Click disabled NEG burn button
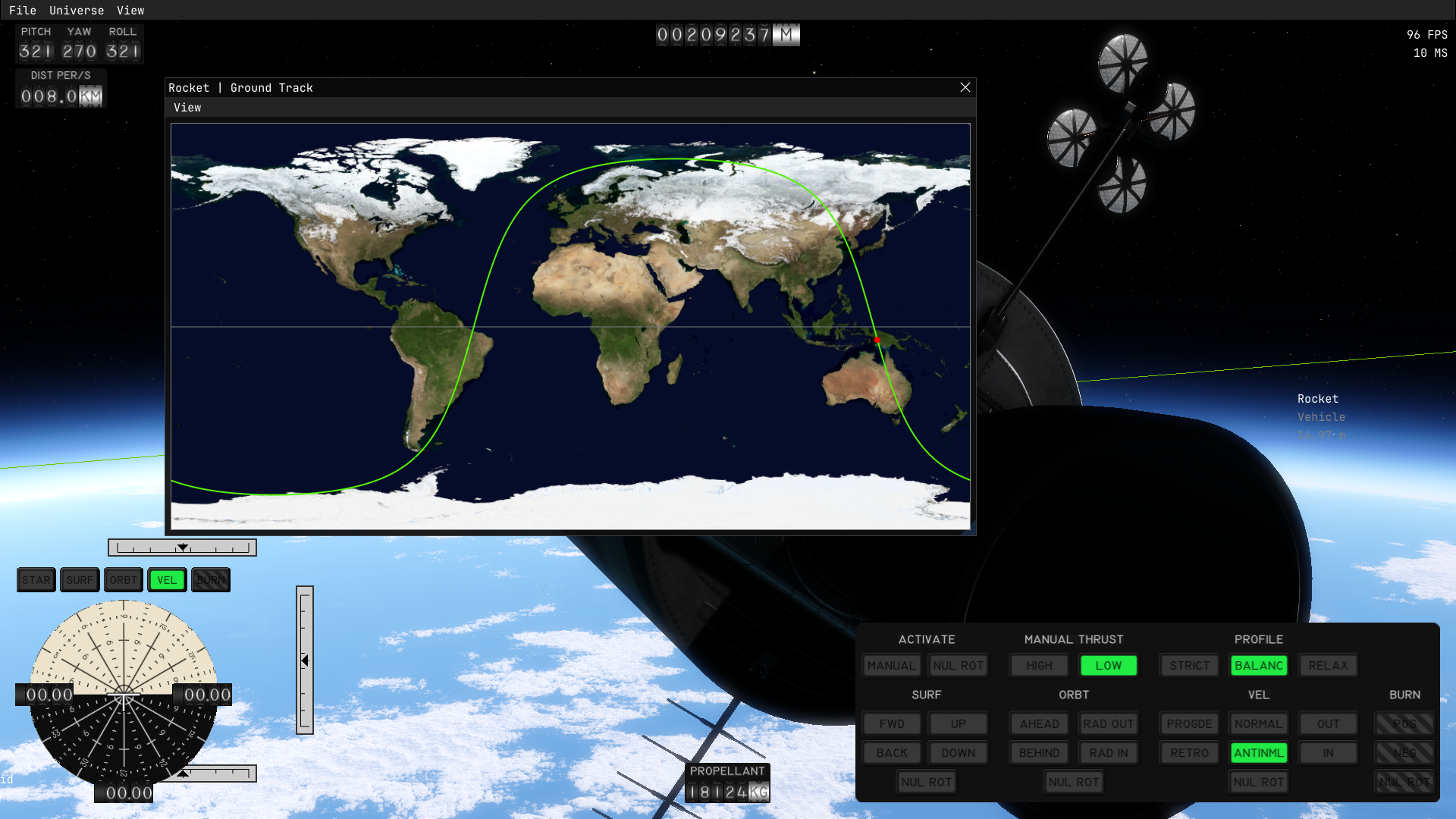The image size is (1456, 819). [1404, 753]
